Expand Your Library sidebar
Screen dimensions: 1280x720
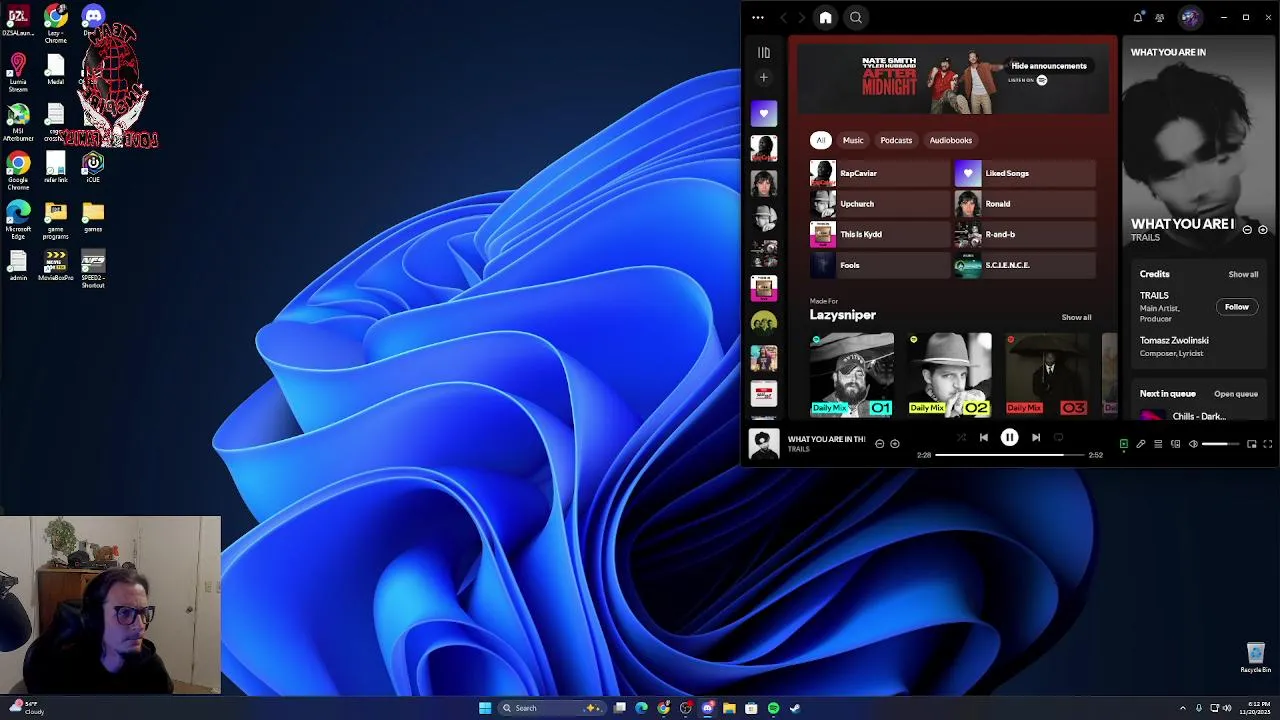pos(764,52)
